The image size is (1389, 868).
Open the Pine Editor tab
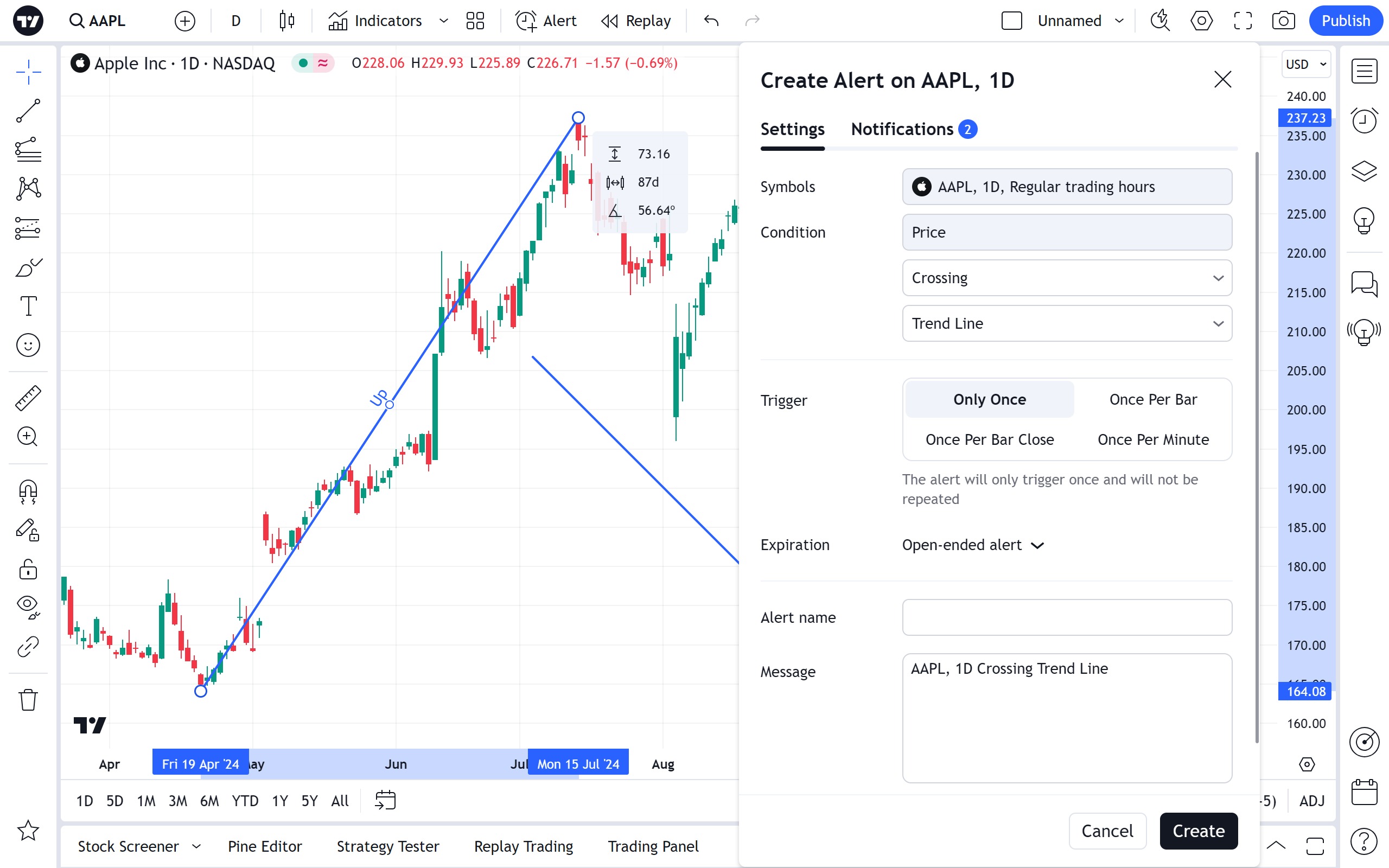coord(265,846)
